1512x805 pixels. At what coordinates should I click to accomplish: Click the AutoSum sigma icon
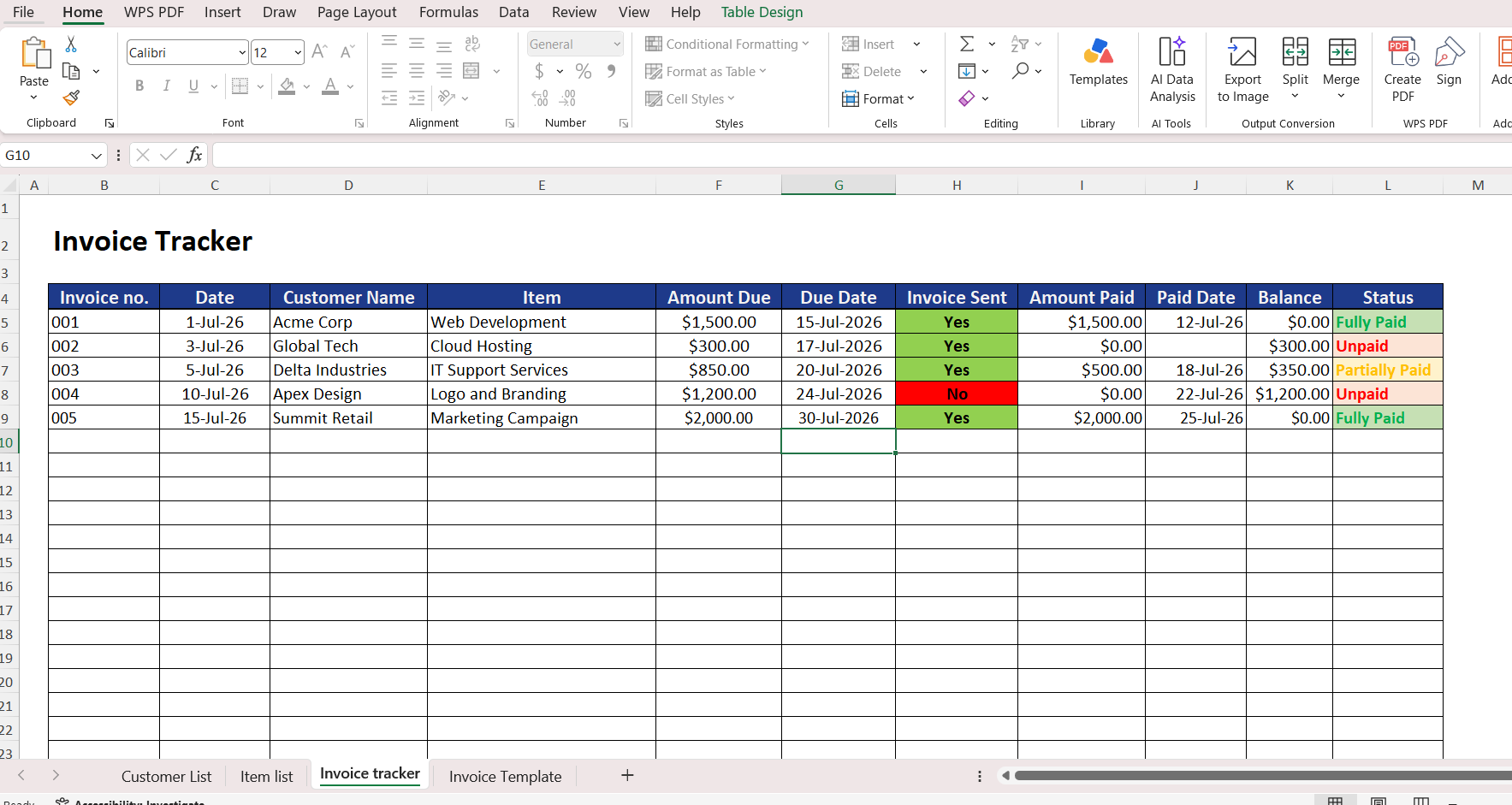coord(967,44)
